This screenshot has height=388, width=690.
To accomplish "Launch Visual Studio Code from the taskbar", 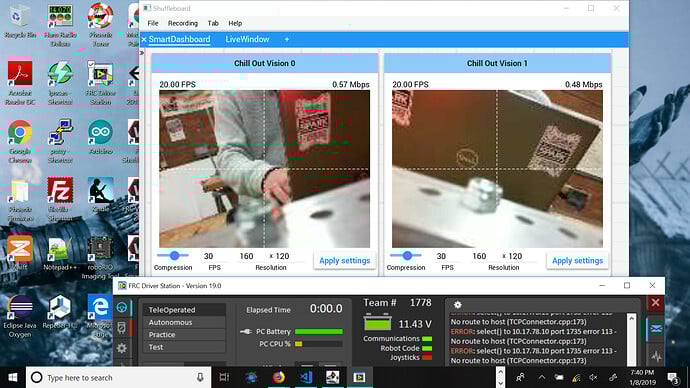I will click(x=305, y=377).
